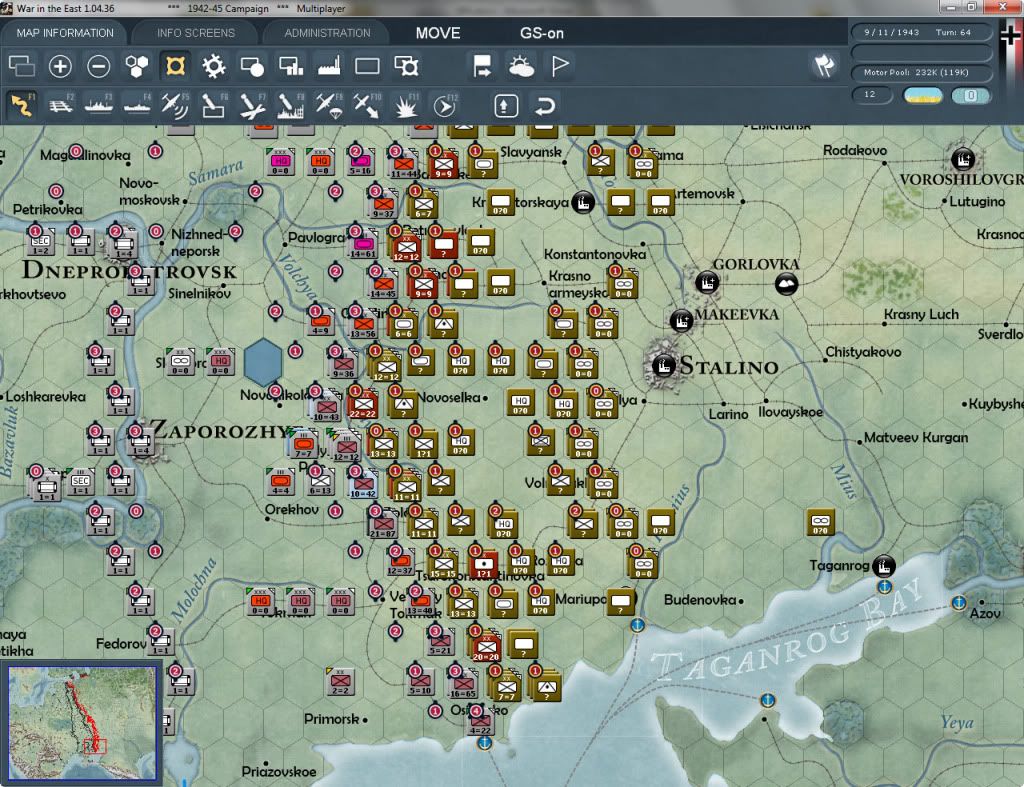This screenshot has height=787, width=1024.
Task: Select the F4 ship mode icon
Action: point(137,105)
